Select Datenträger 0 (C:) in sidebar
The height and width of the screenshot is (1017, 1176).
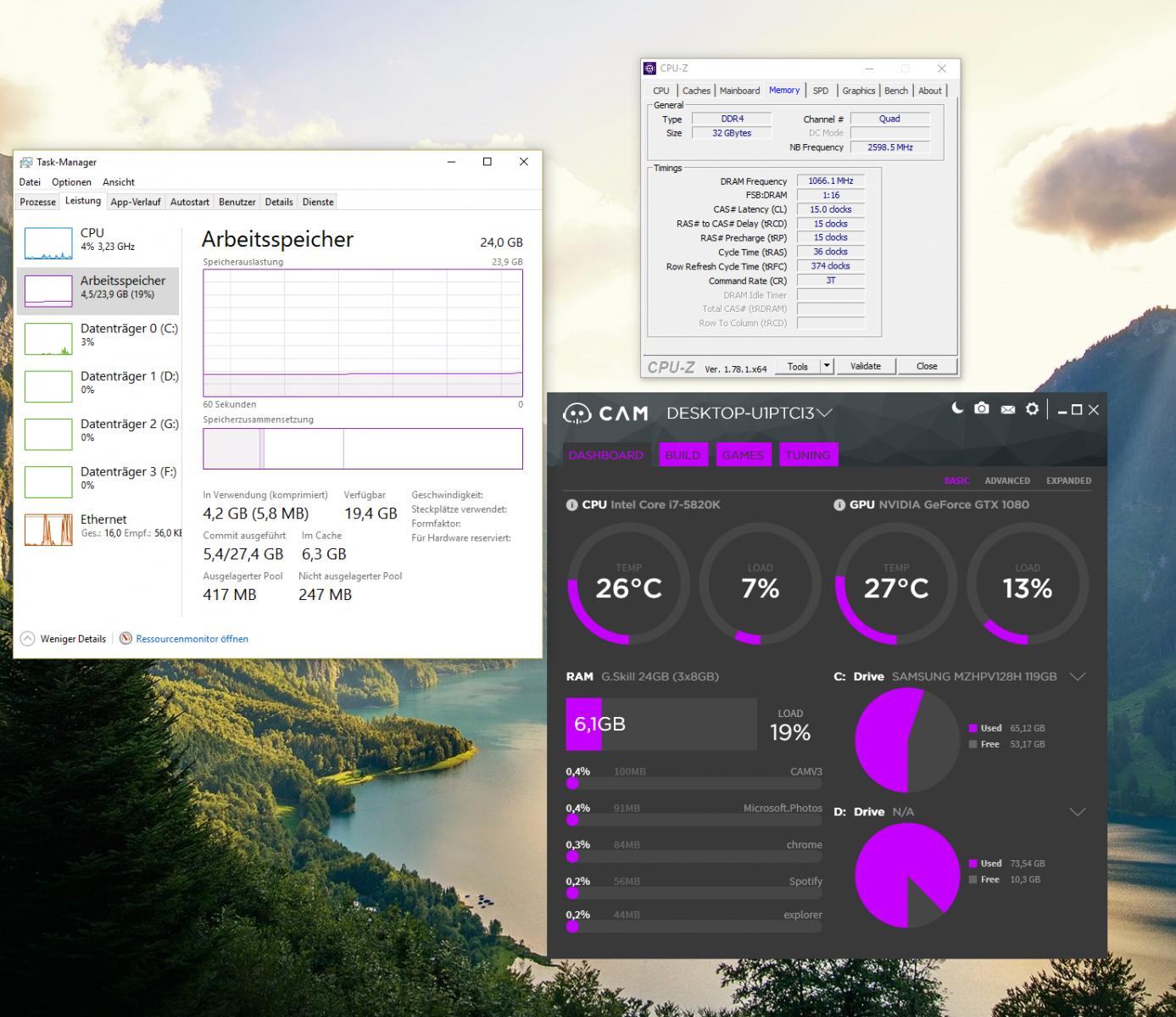click(x=98, y=338)
